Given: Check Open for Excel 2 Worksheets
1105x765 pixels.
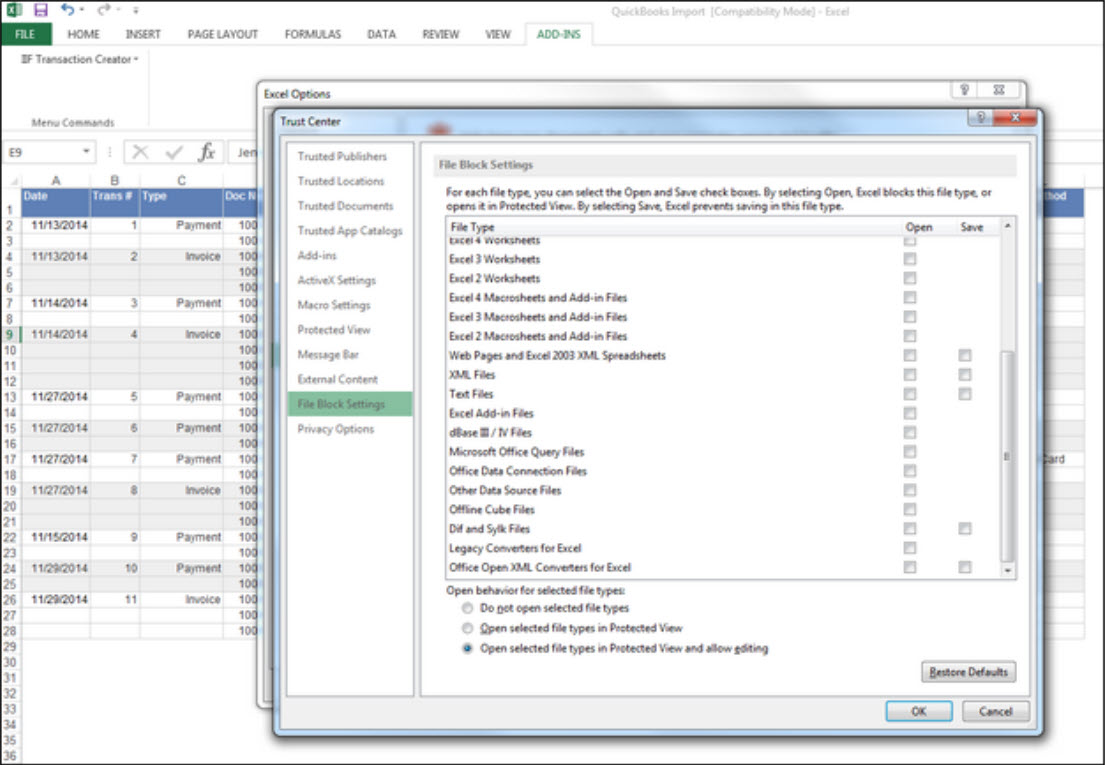Looking at the screenshot, I should (910, 278).
